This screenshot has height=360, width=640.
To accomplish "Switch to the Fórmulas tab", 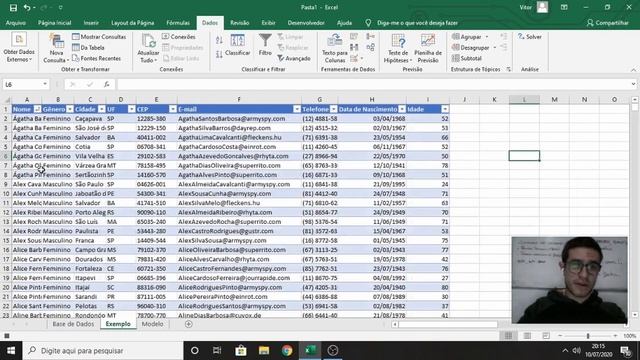I will (x=178, y=23).
